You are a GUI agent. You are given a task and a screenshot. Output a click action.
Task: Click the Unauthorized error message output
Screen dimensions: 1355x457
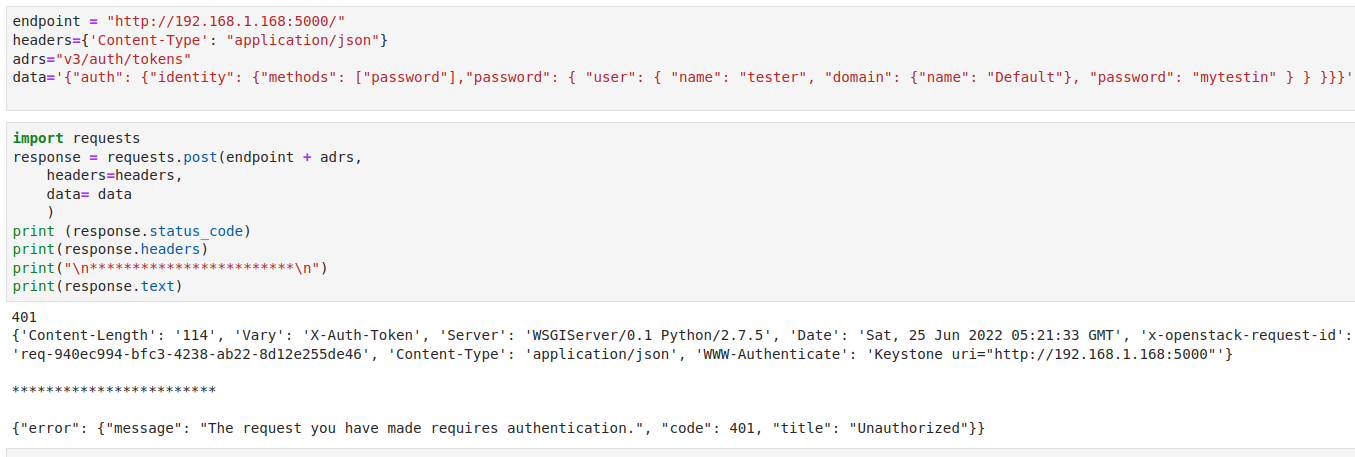click(498, 428)
